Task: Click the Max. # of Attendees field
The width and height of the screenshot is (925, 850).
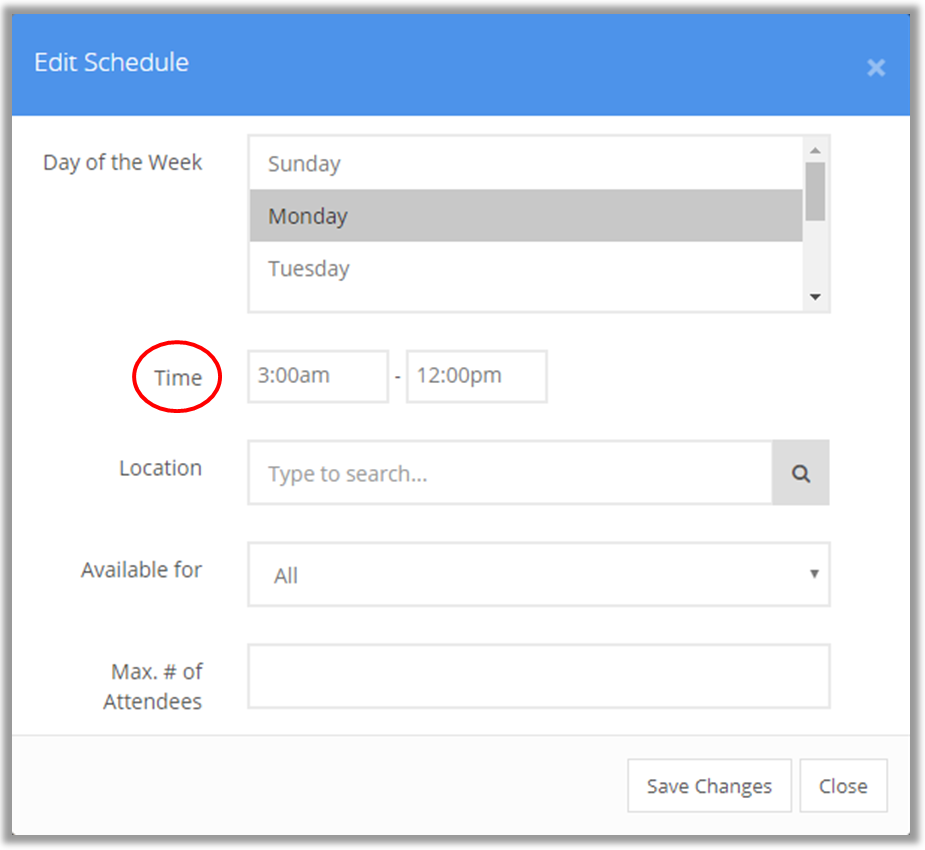Action: click(539, 676)
